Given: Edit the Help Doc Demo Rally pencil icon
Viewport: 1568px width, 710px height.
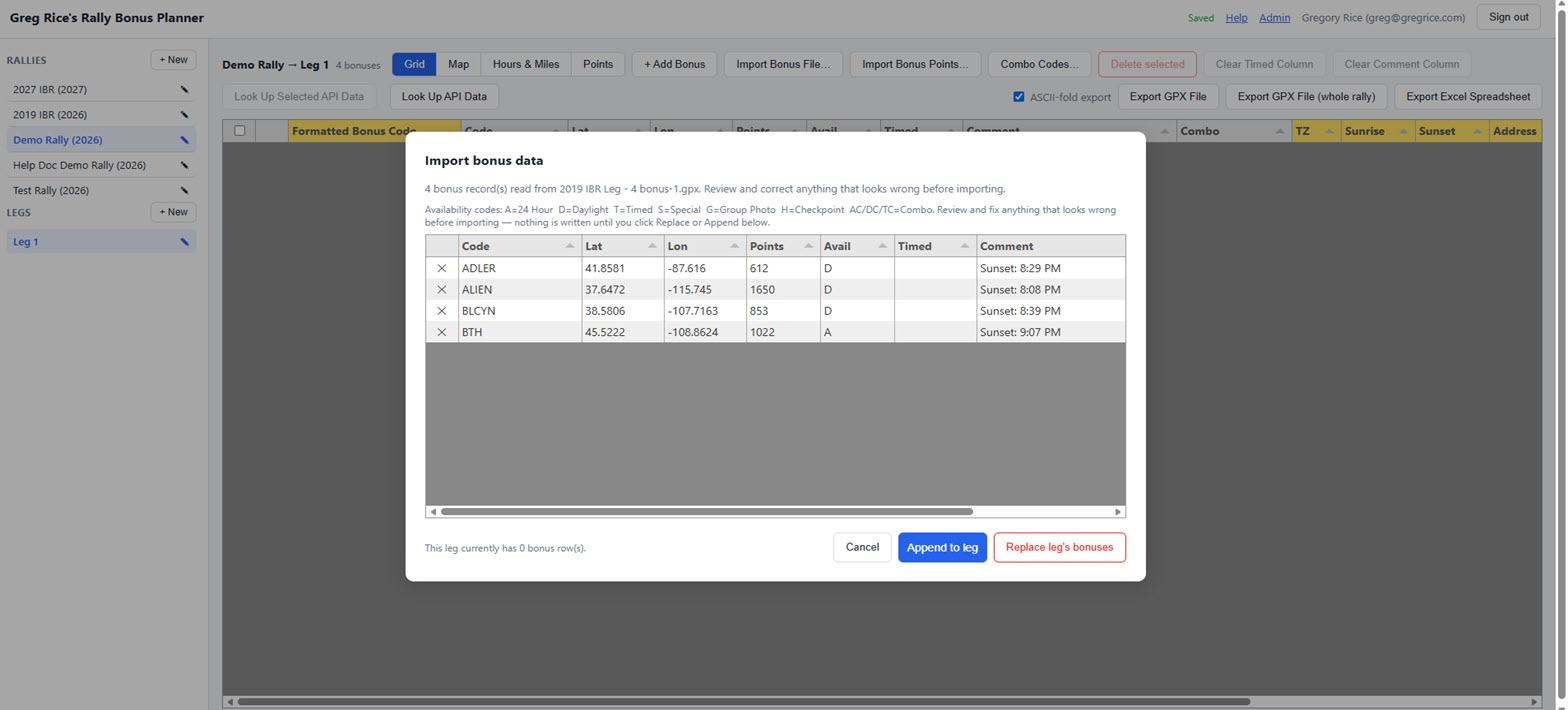Looking at the screenshot, I should point(184,165).
